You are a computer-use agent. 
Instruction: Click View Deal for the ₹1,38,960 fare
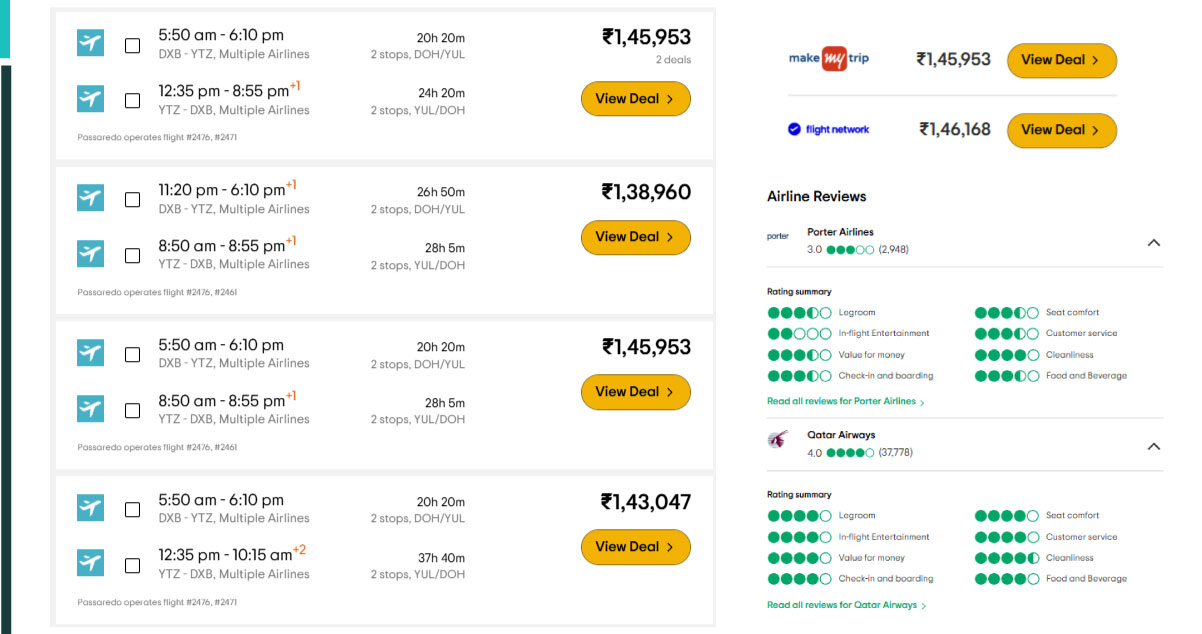635,237
